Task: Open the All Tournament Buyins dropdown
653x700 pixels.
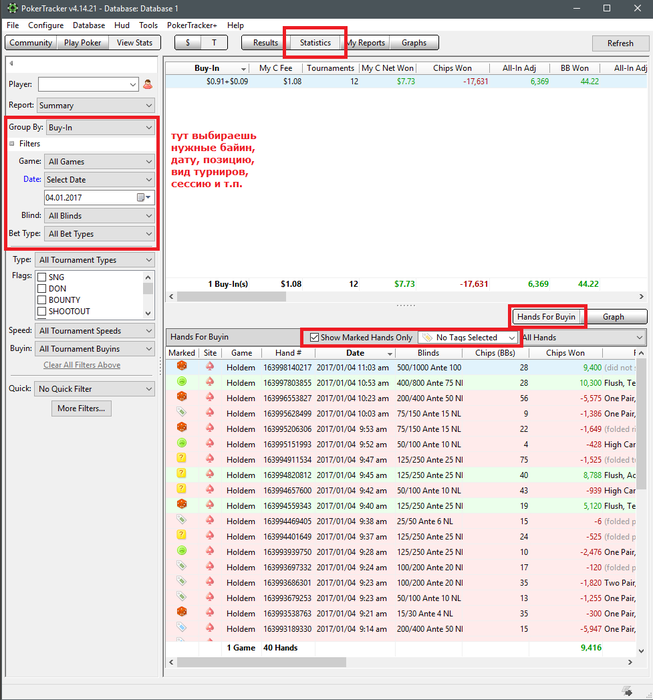Action: click(x=96, y=349)
